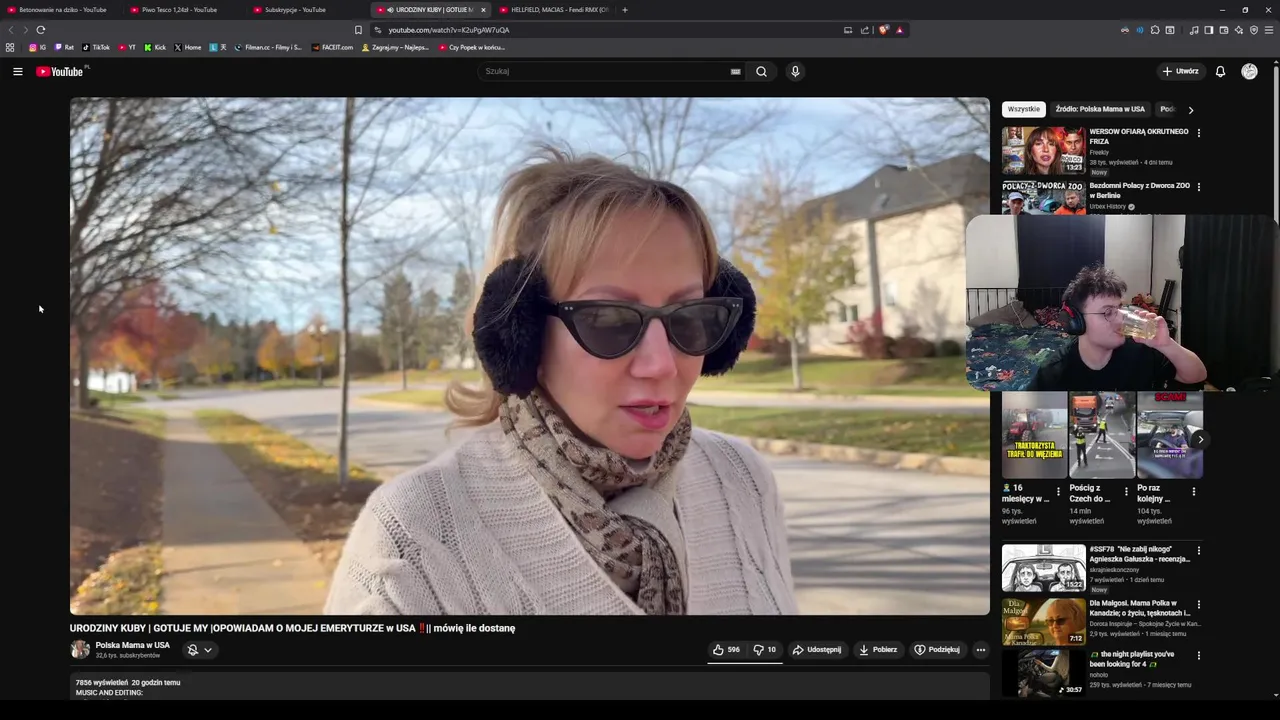
Task: Open options for #SSF78 video
Action: tap(1199, 550)
